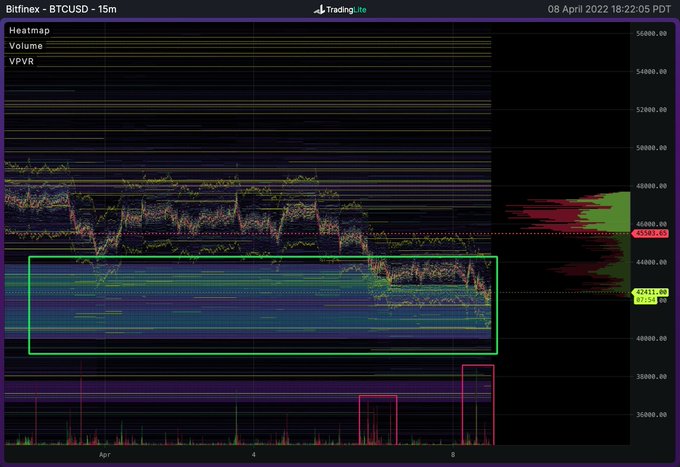Viewport: 680px width, 467px height.
Task: Click the Apr date label on time axis
Action: point(105,455)
